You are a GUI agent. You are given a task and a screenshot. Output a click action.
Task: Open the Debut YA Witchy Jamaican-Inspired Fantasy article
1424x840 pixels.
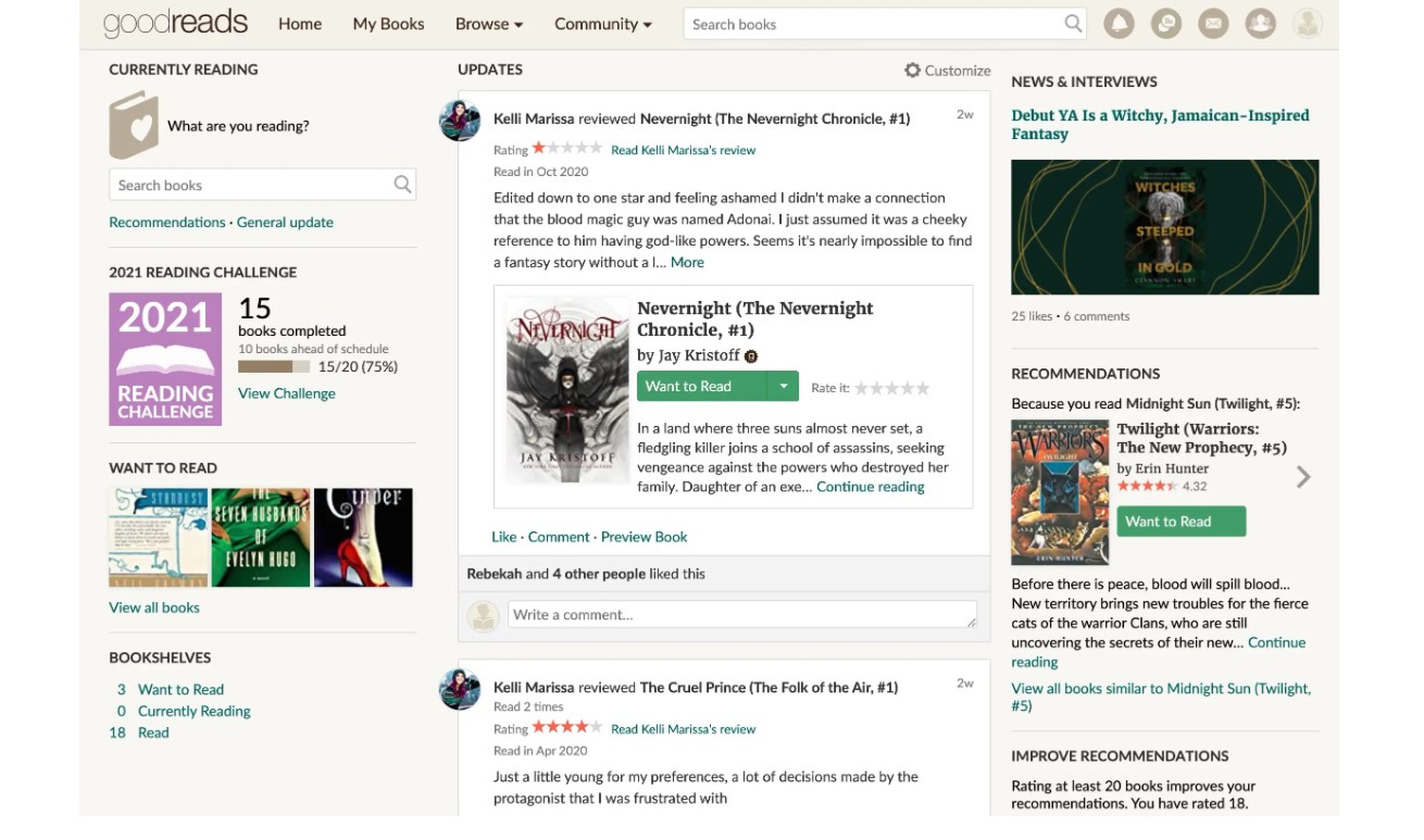(1160, 125)
